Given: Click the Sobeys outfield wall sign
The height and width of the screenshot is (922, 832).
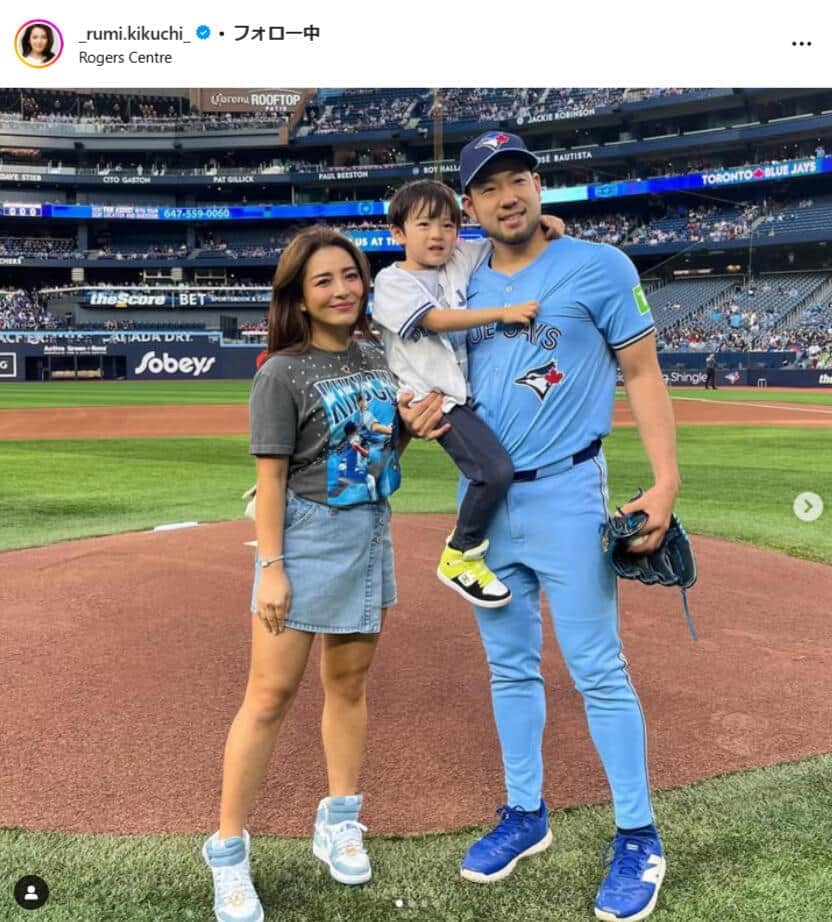Looking at the screenshot, I should 175,363.
